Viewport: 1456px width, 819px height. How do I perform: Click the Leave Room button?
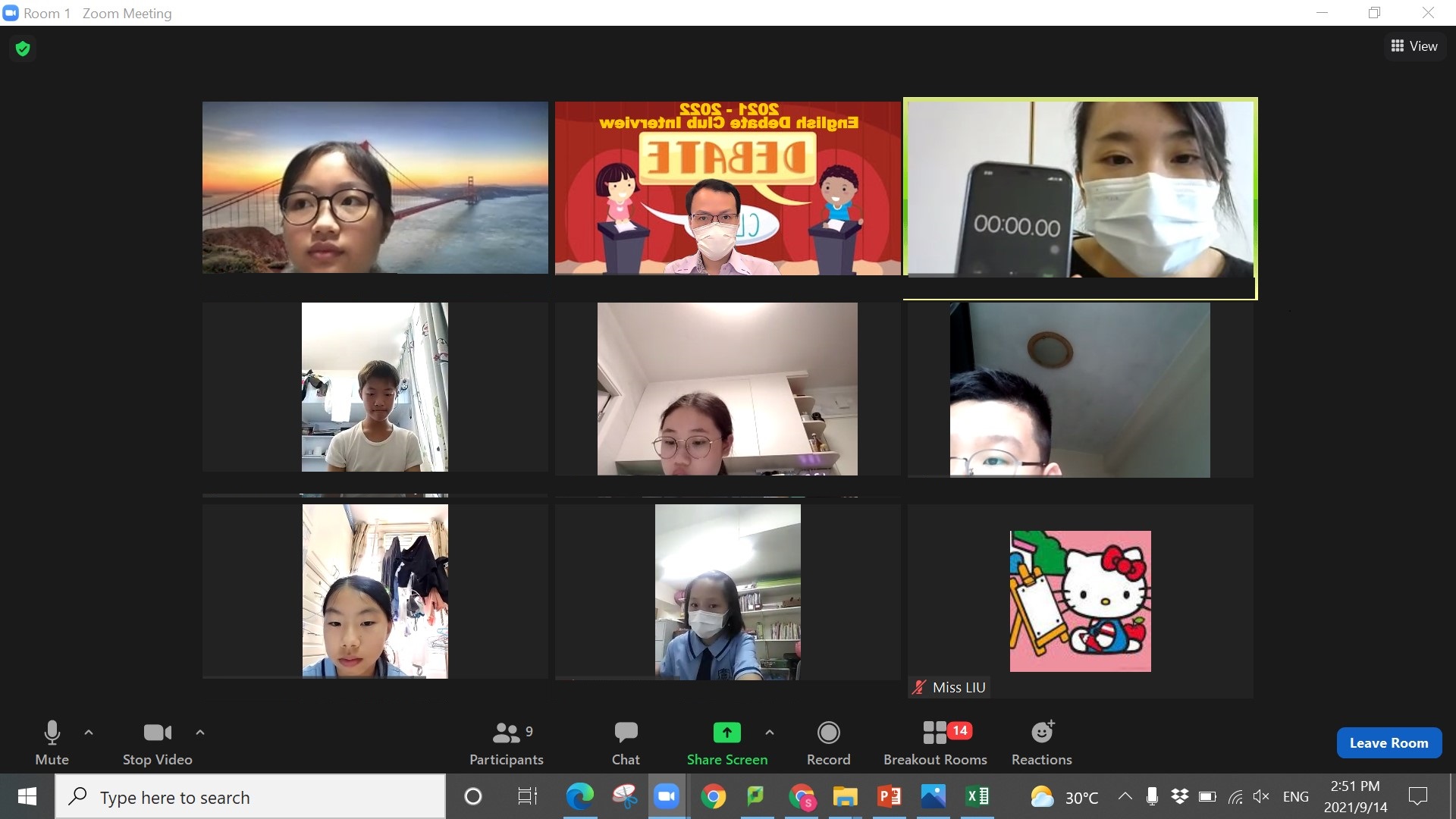click(1389, 743)
